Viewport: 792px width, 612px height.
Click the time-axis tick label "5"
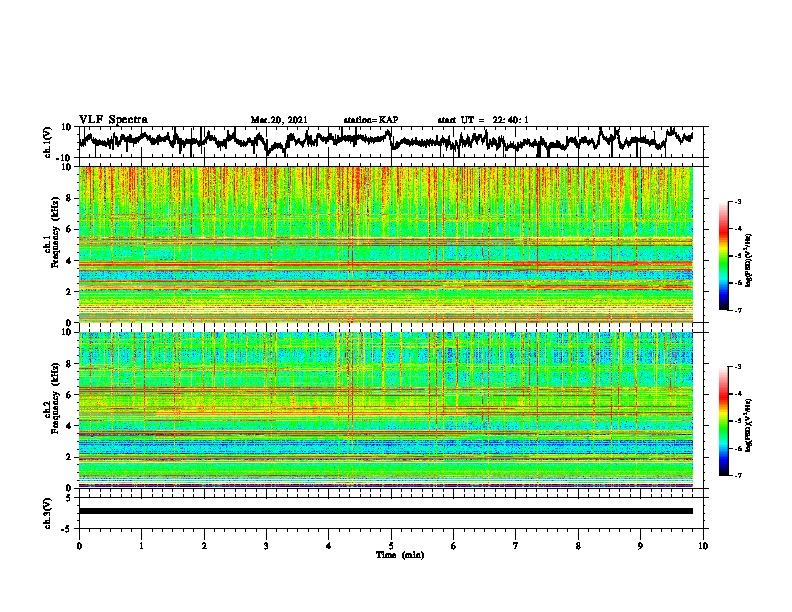click(391, 546)
